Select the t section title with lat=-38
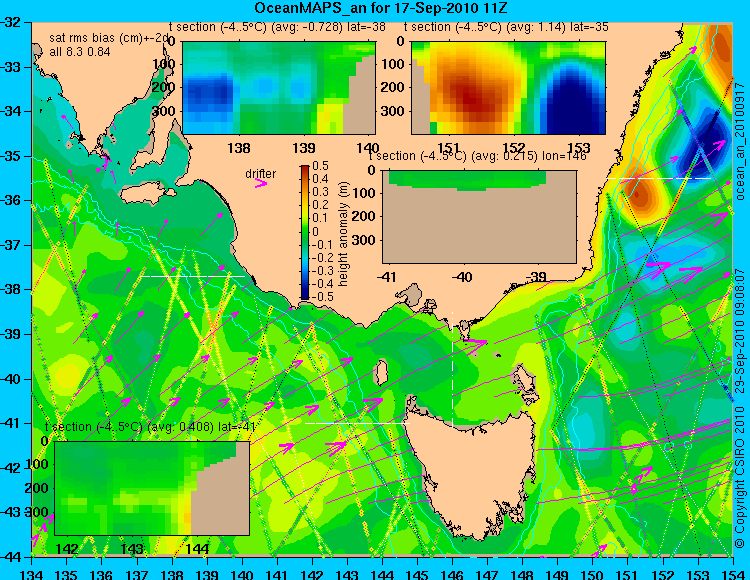The image size is (750, 580). pos(277,27)
